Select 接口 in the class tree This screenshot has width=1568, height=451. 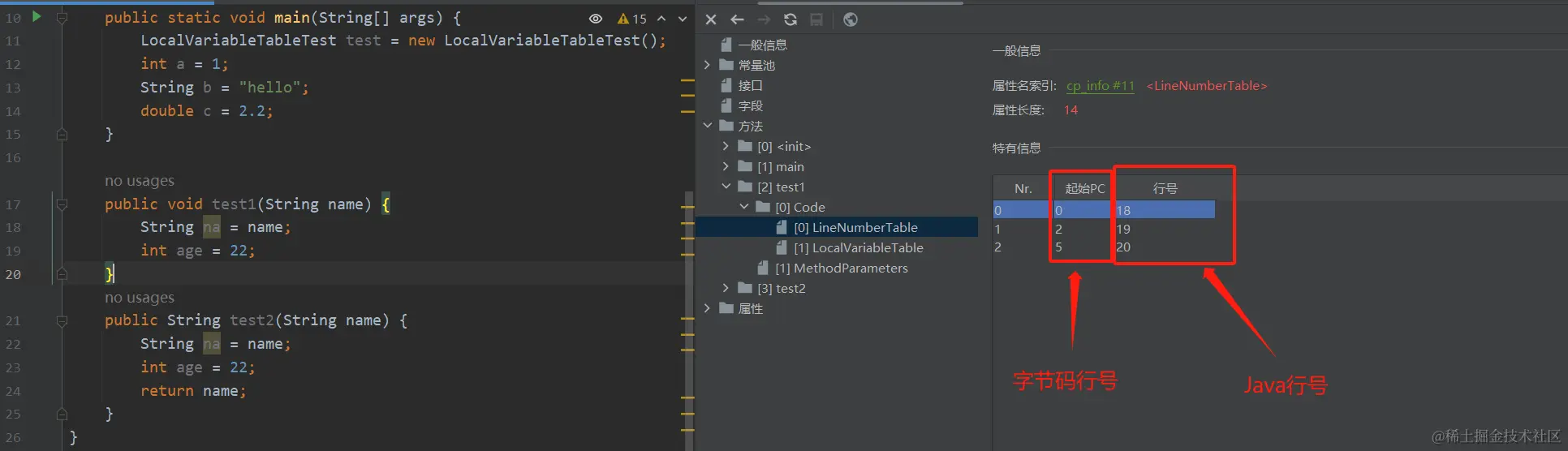pyautogui.click(x=750, y=85)
